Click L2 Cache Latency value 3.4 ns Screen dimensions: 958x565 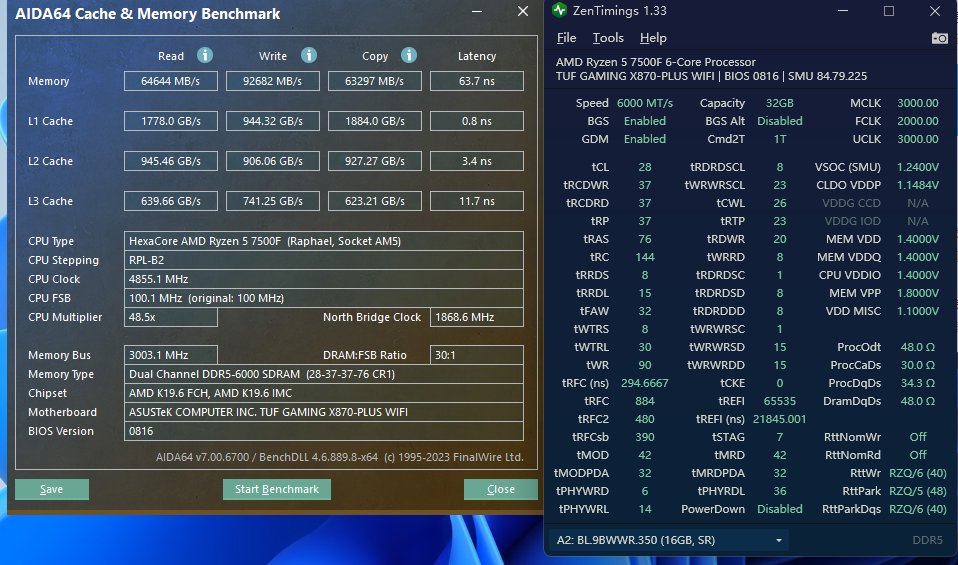(x=477, y=161)
